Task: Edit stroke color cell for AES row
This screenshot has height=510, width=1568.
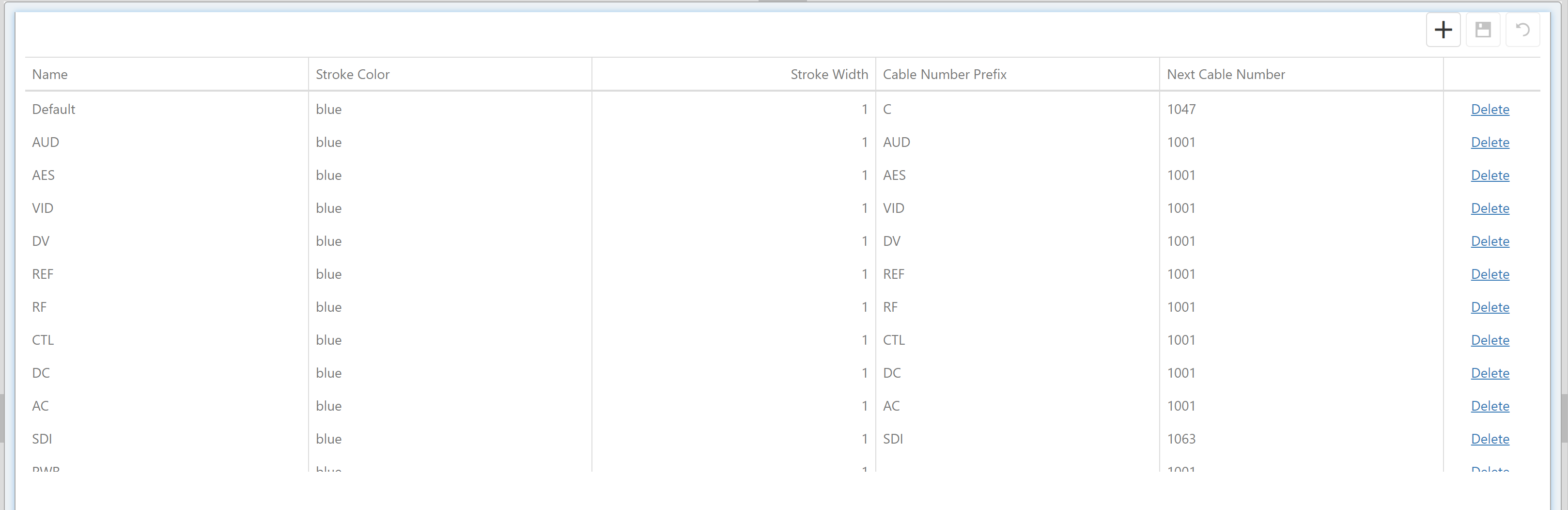Action: 329,175
